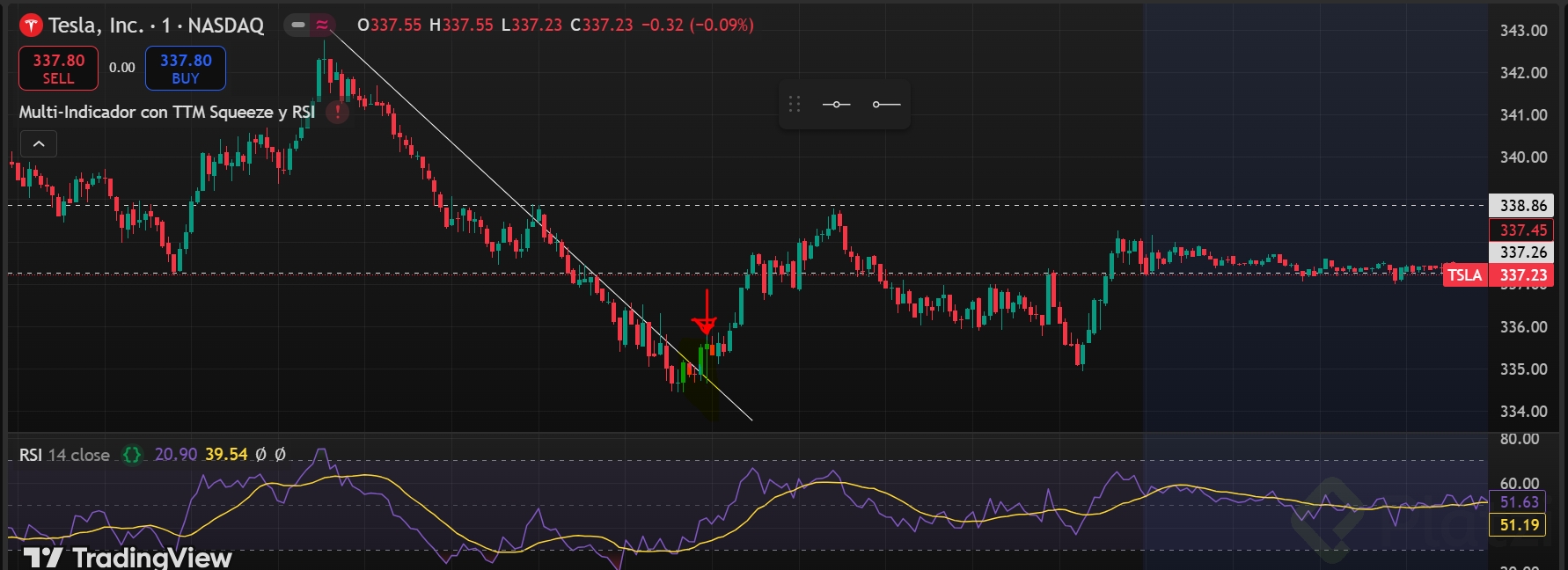The width and height of the screenshot is (1568, 570).
Task: Grab the floating toolbar drag-handle dots
Action: 795,104
